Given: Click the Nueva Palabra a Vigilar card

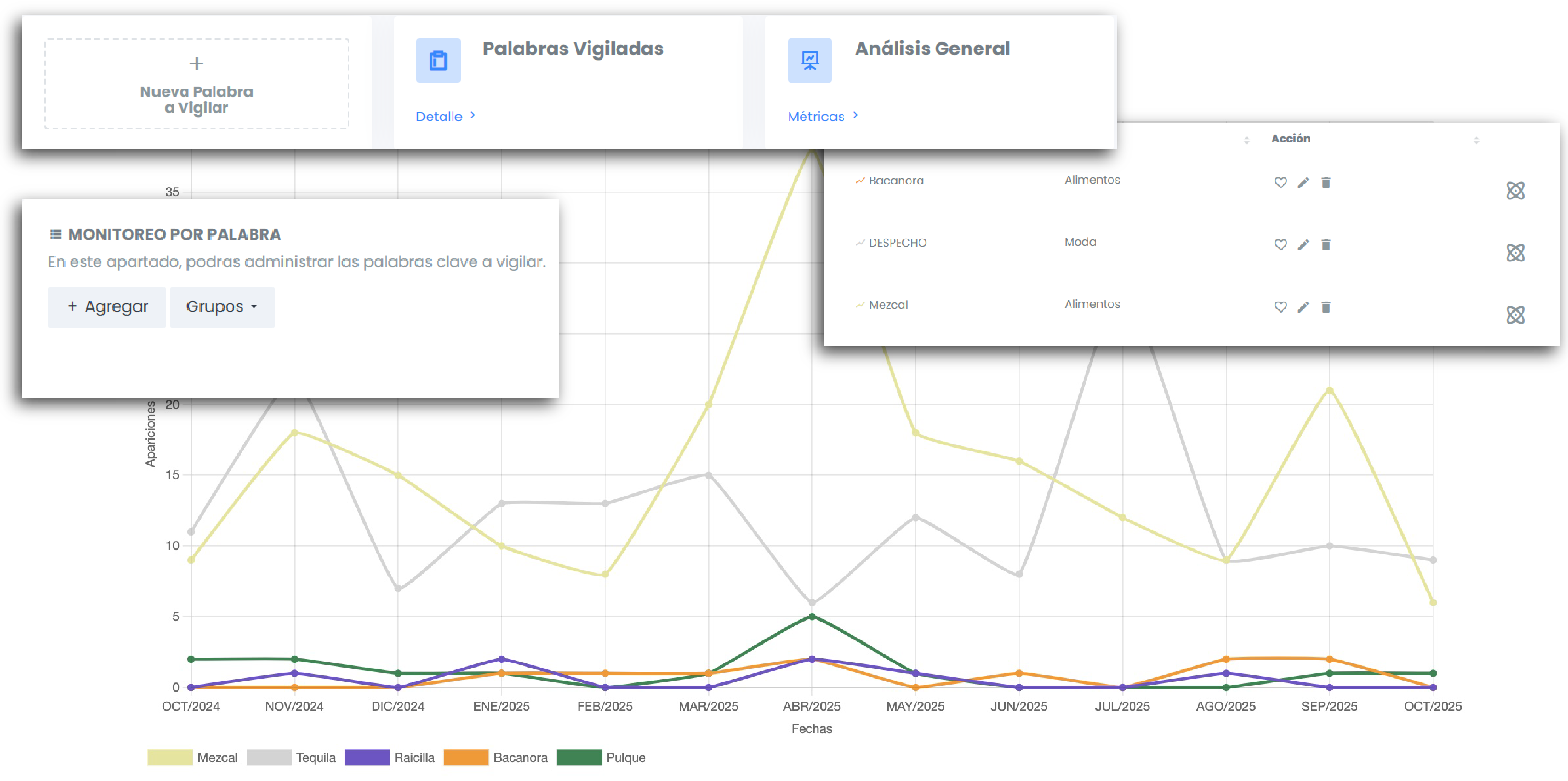Looking at the screenshot, I should [x=196, y=84].
